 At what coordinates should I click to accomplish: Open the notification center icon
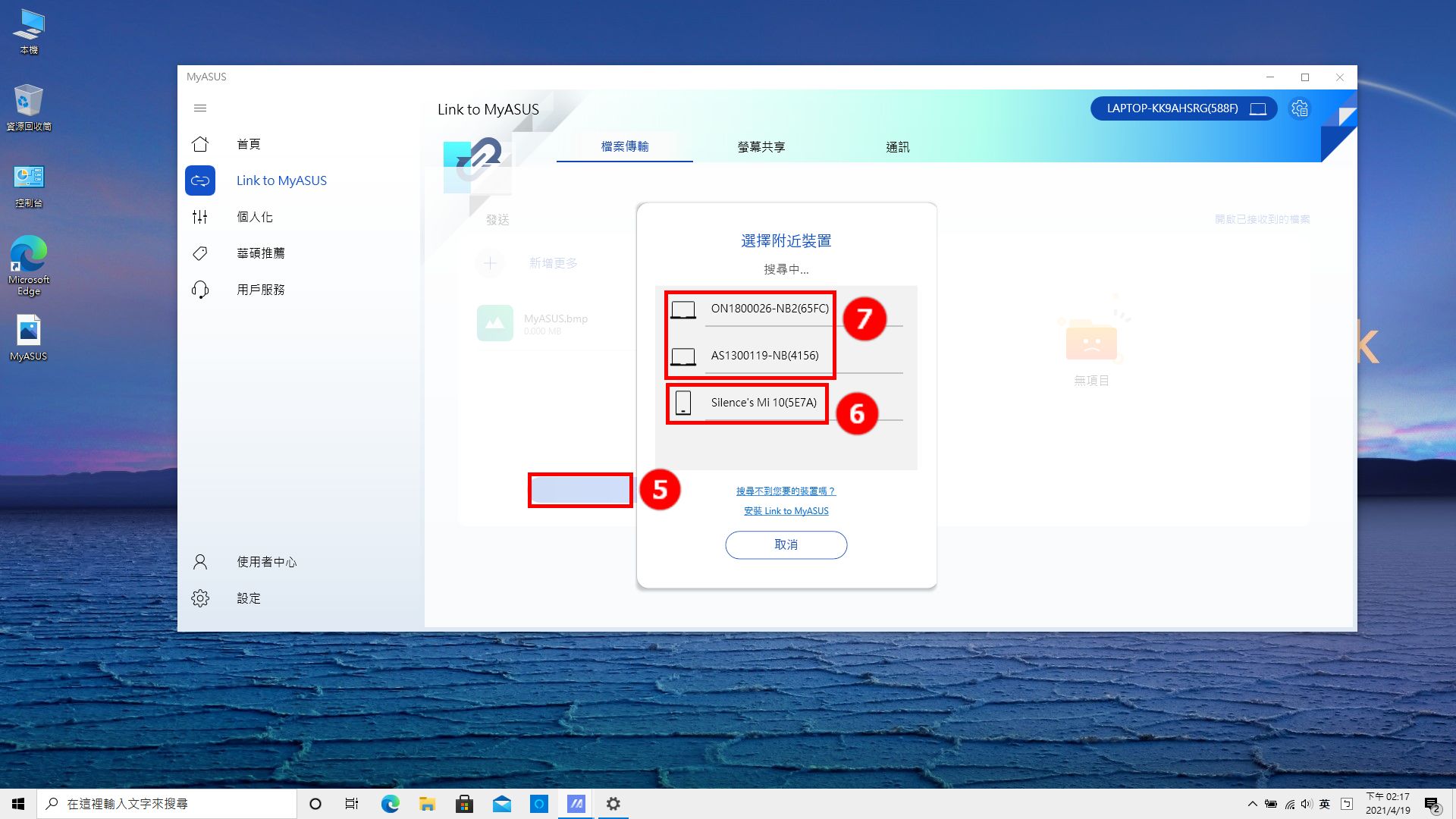1432,804
